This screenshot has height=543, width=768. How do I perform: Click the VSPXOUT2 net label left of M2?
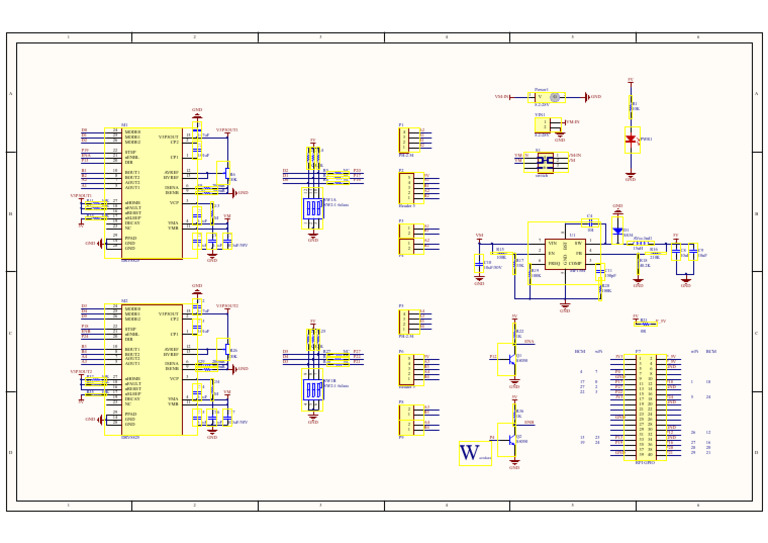pos(81,372)
